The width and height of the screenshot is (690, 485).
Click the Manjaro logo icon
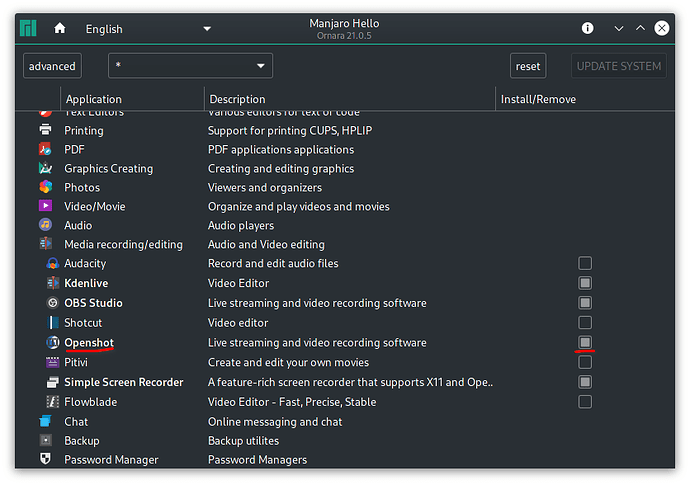(28, 28)
